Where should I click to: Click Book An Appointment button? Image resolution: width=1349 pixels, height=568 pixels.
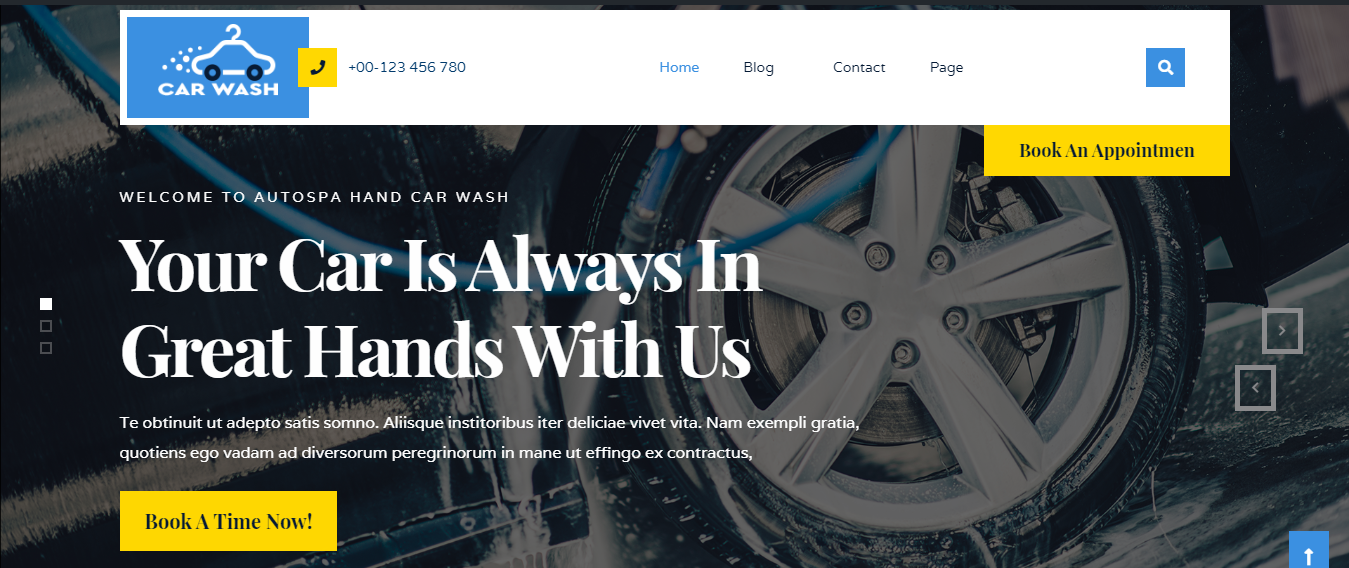(x=1107, y=151)
